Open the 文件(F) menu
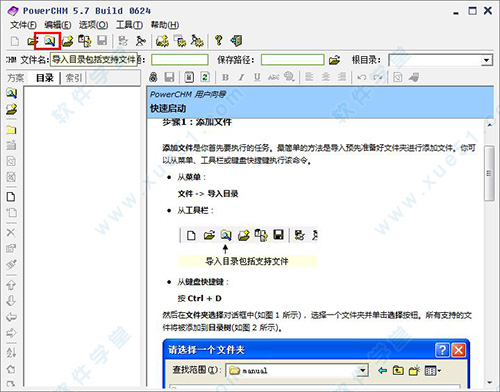The image size is (500, 392). (x=23, y=25)
